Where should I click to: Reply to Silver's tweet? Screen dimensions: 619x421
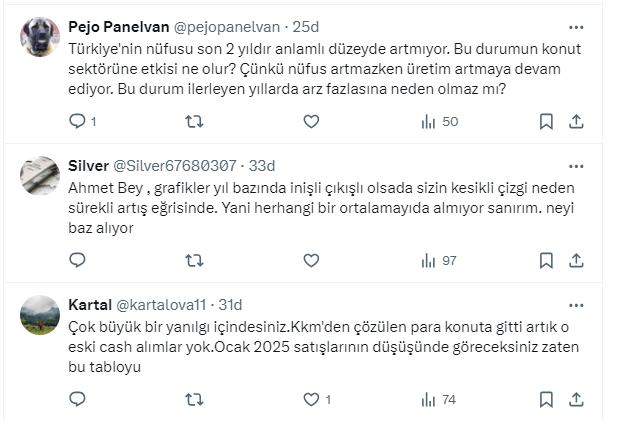click(x=78, y=260)
